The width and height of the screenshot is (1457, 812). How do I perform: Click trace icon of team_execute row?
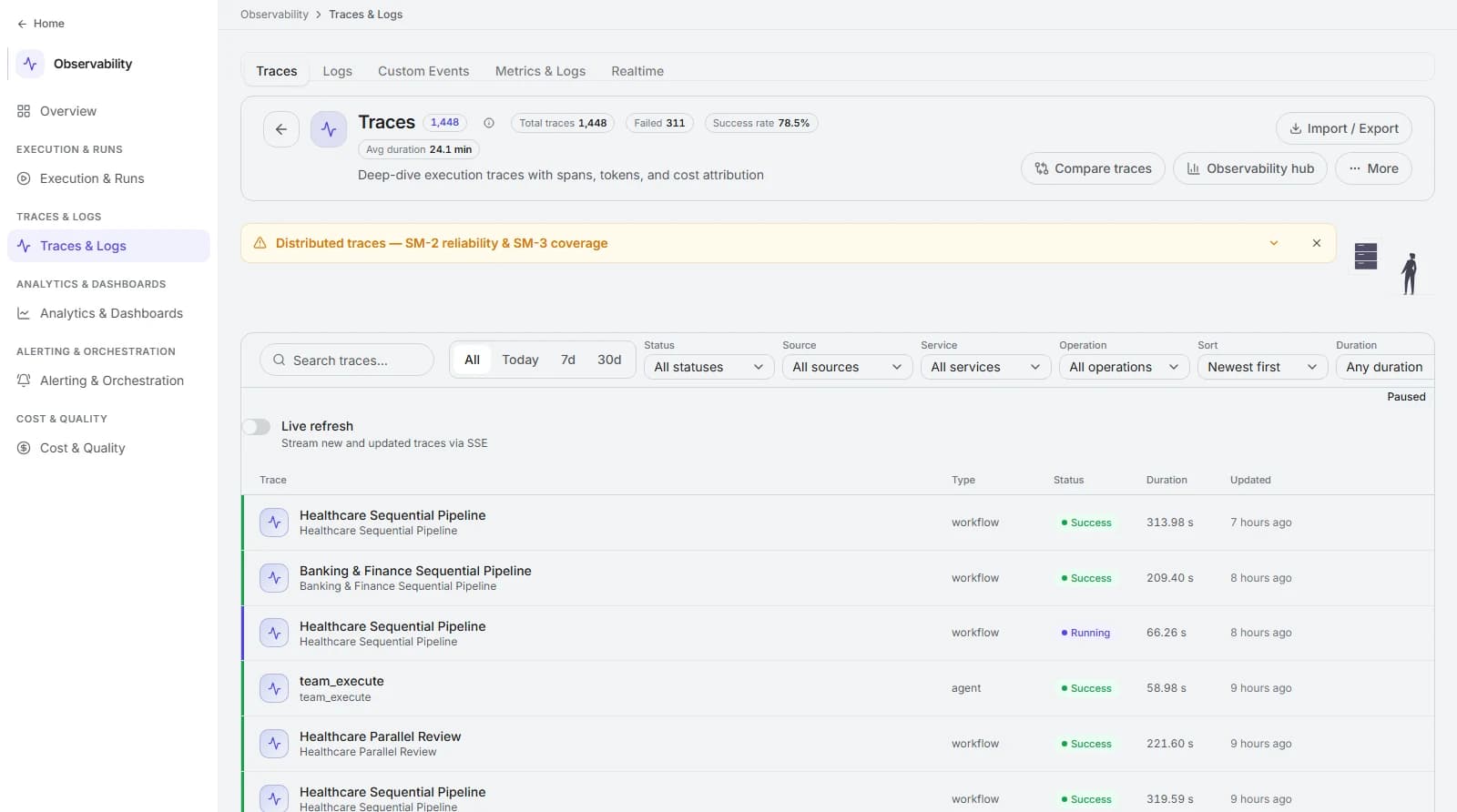[274, 688]
